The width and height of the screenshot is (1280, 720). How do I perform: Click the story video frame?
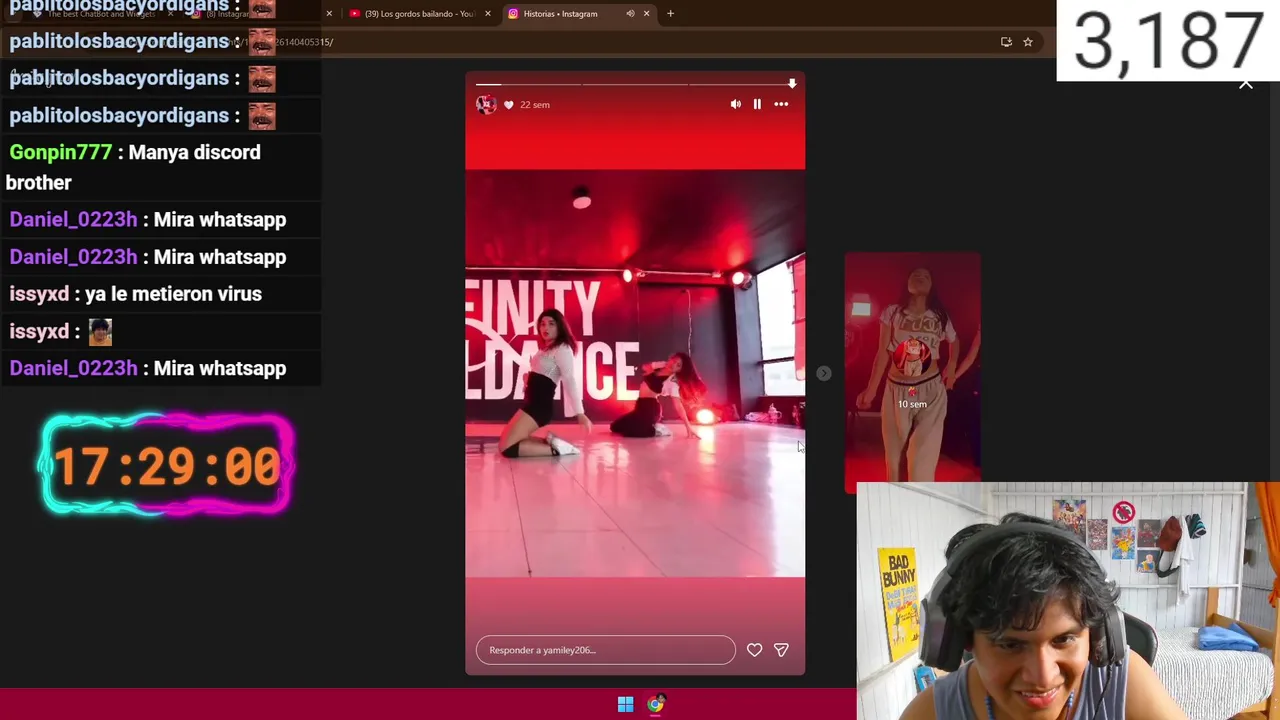point(635,373)
